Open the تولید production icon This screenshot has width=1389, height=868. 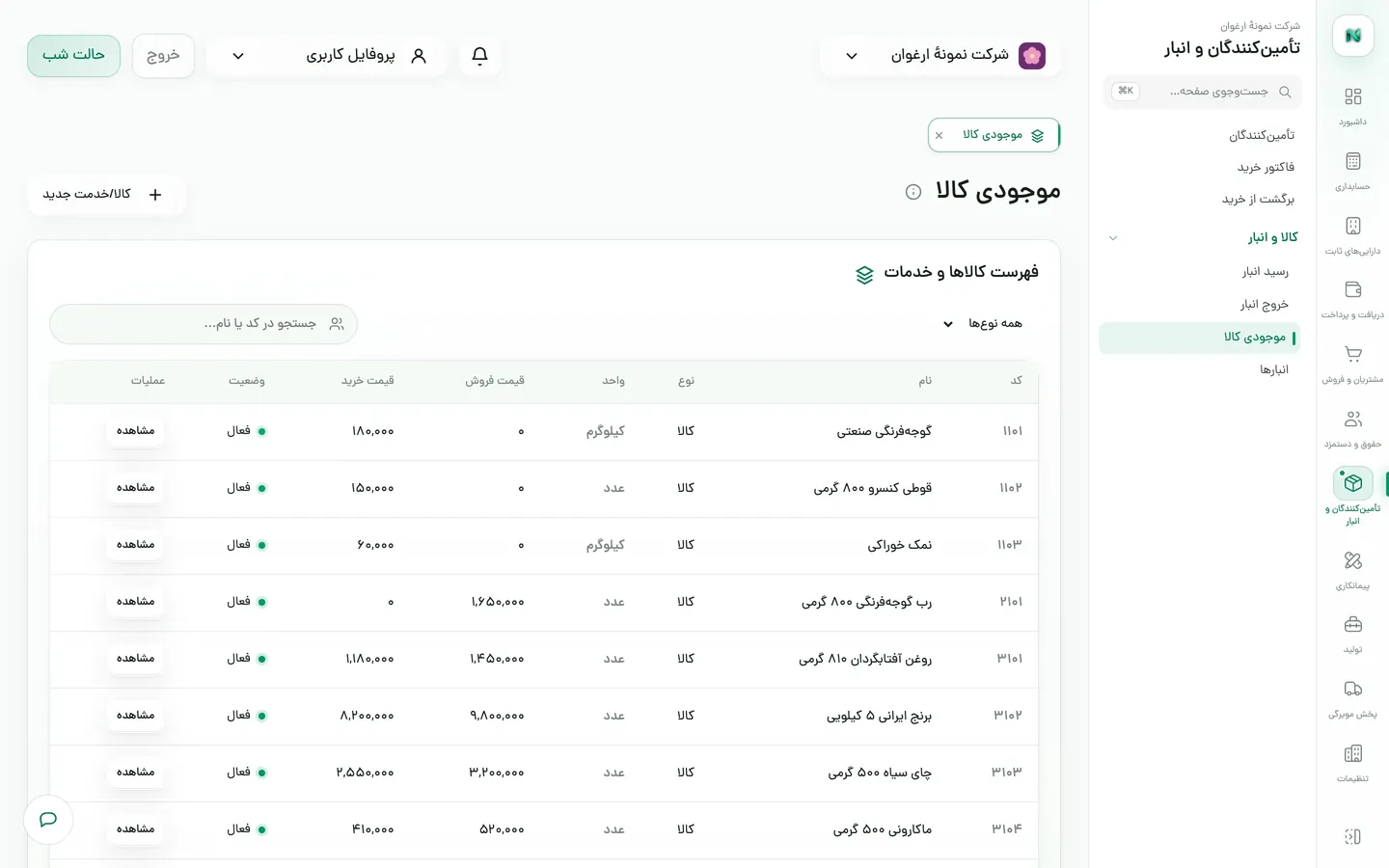coord(1352,624)
